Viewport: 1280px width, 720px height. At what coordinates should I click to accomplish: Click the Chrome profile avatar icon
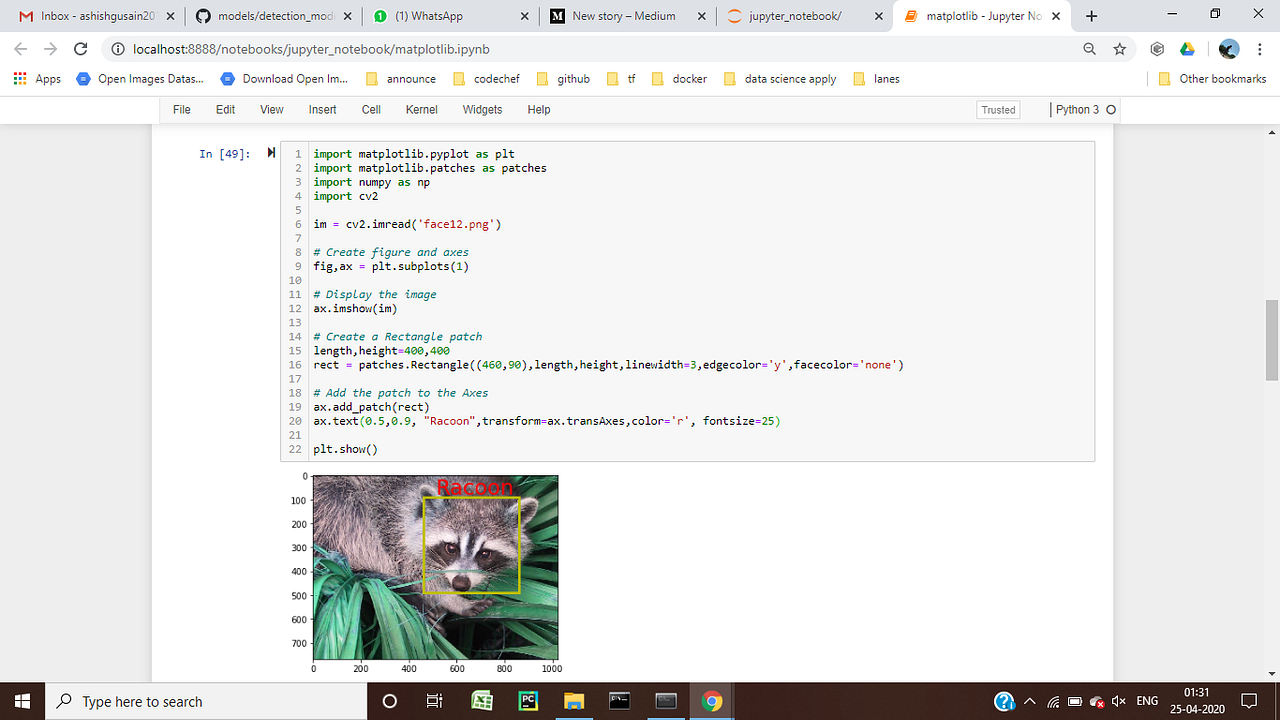(1228, 48)
